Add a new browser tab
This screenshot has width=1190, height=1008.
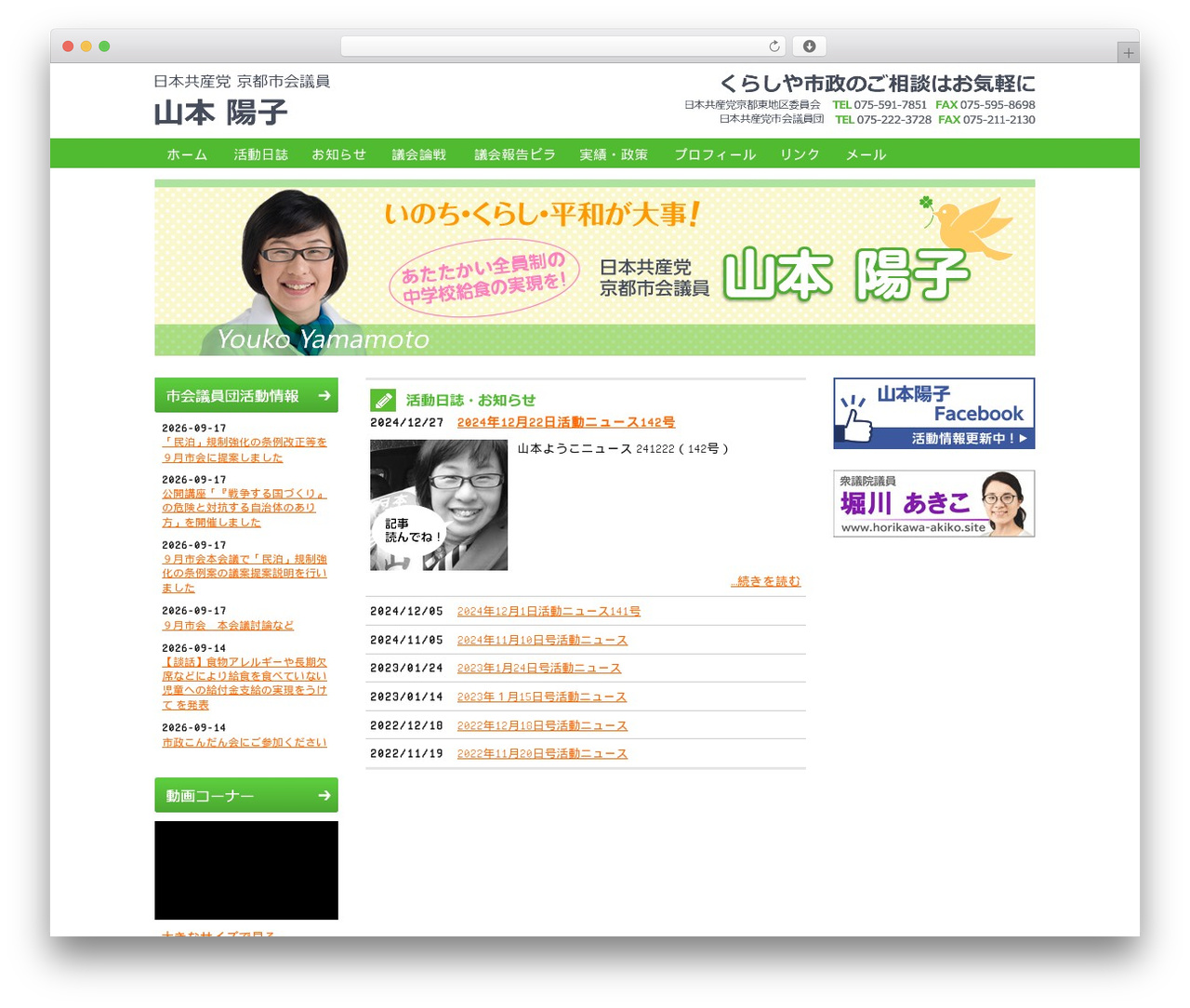1128,53
